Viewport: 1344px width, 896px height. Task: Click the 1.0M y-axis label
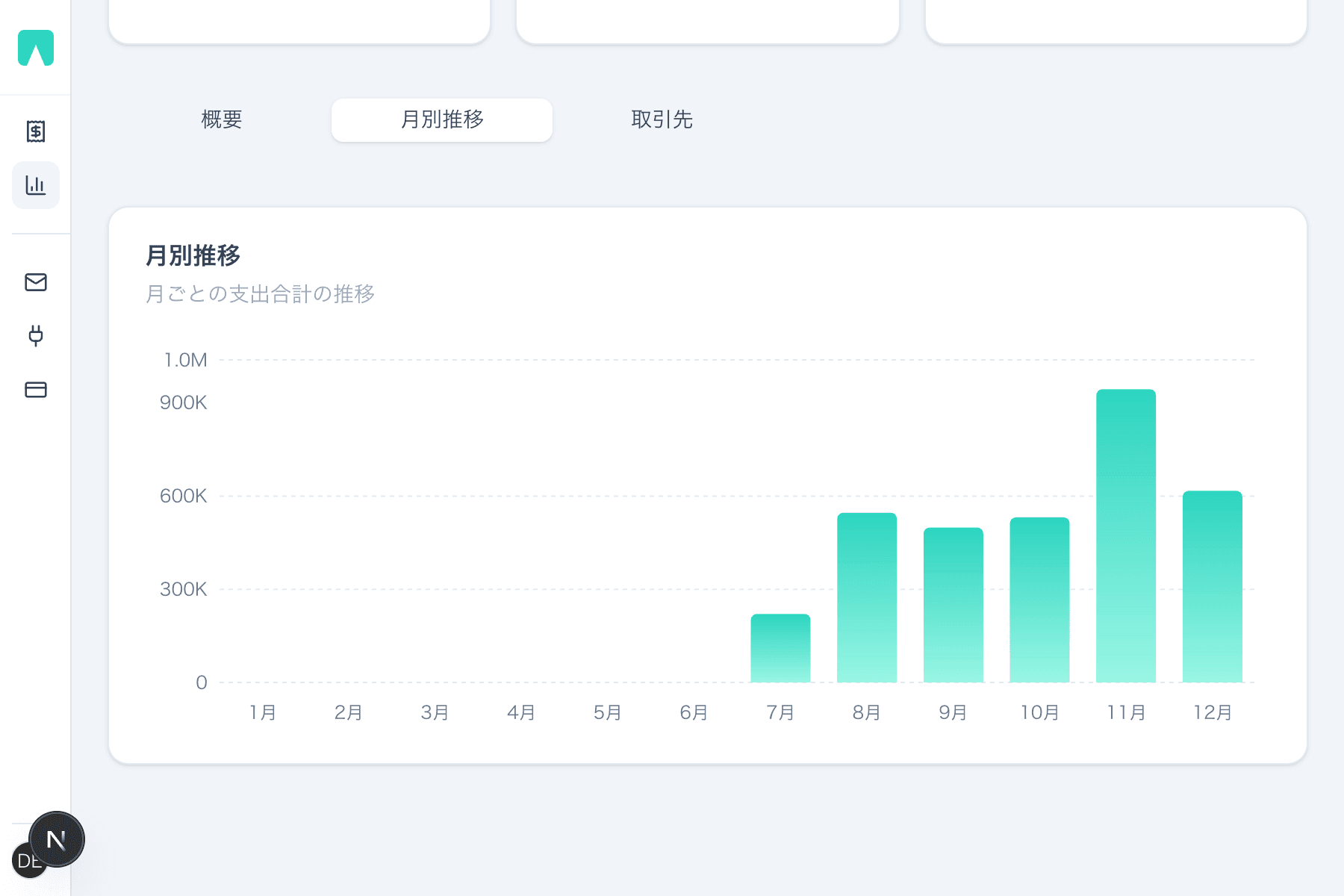(x=186, y=360)
